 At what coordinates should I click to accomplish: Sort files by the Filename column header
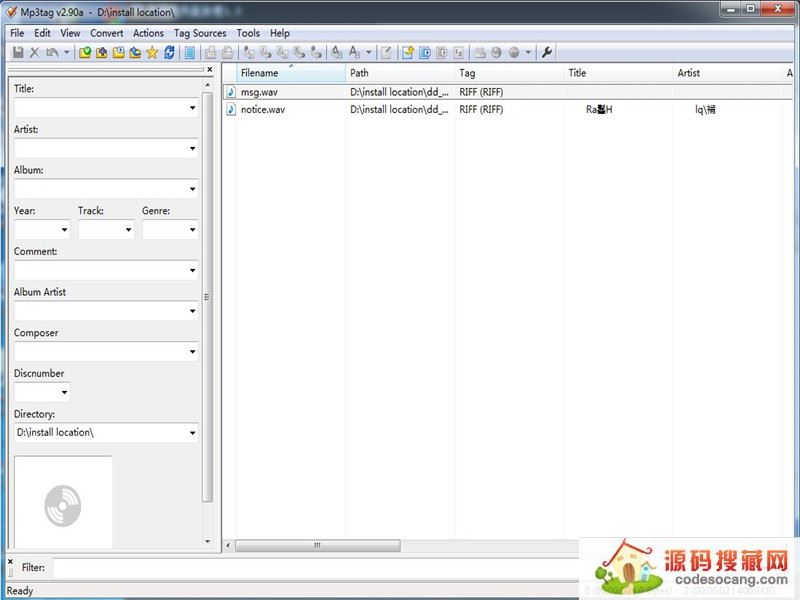coord(290,73)
